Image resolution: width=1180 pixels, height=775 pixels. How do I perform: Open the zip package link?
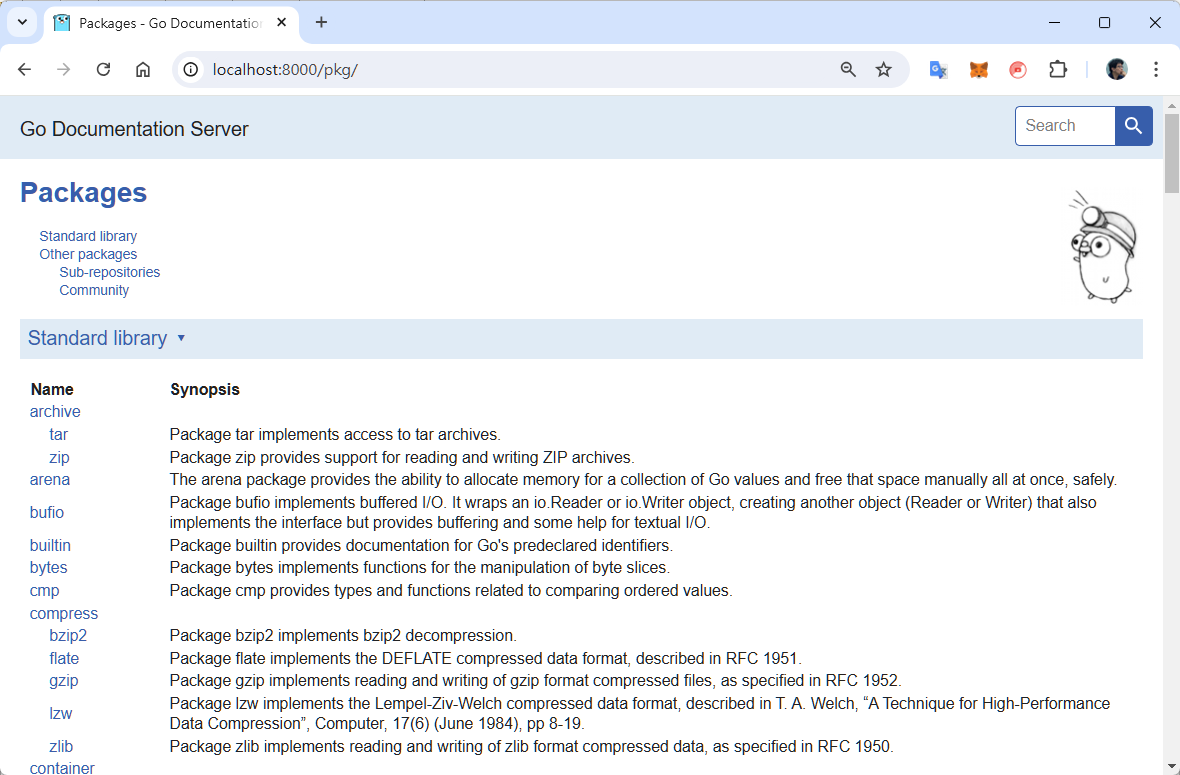[59, 457]
